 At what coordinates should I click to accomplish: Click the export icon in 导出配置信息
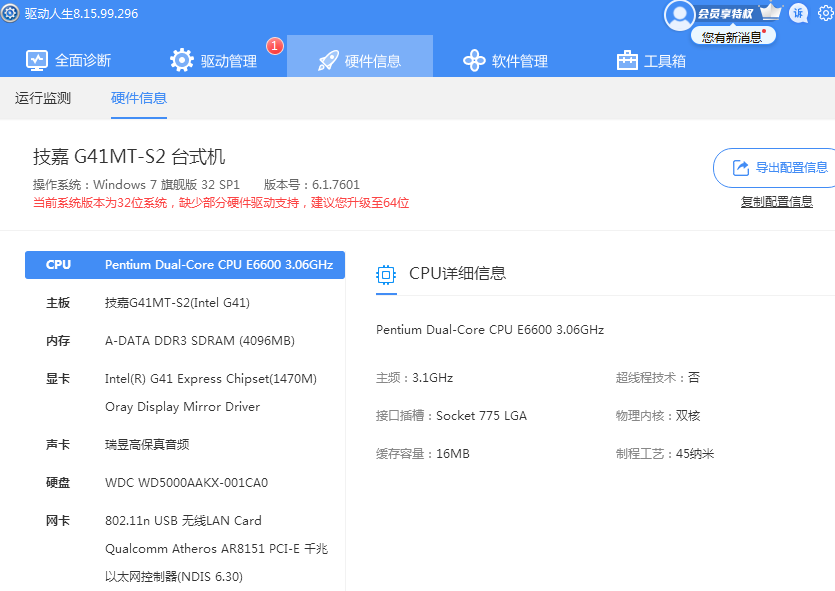[x=741, y=168]
